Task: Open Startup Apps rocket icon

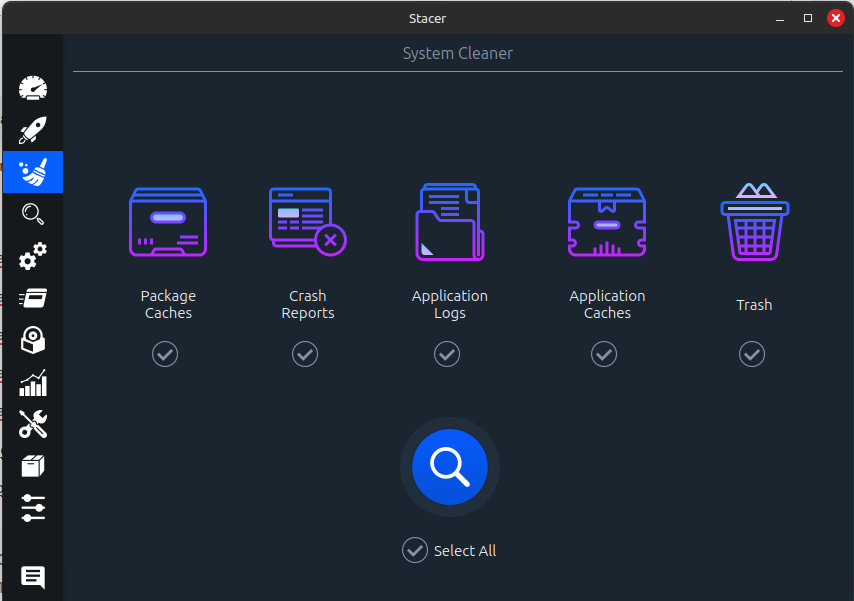Action: (x=33, y=130)
